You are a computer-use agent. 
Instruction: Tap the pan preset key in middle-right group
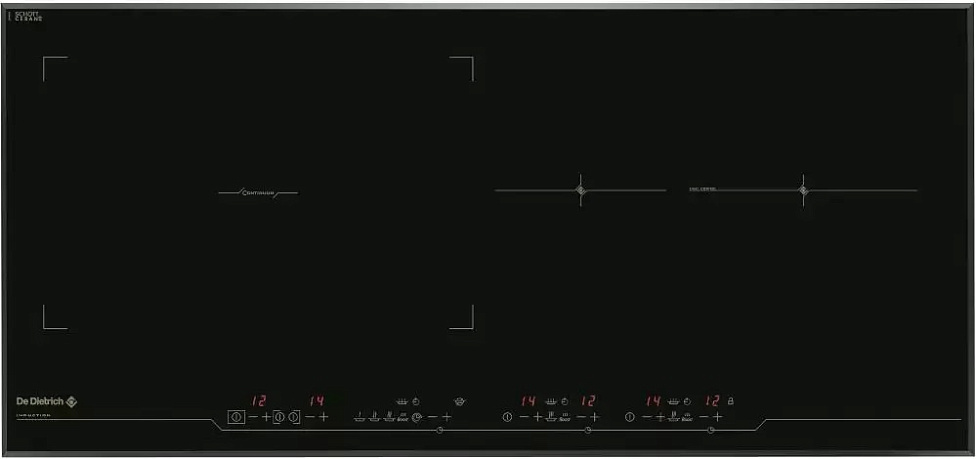coord(551,417)
